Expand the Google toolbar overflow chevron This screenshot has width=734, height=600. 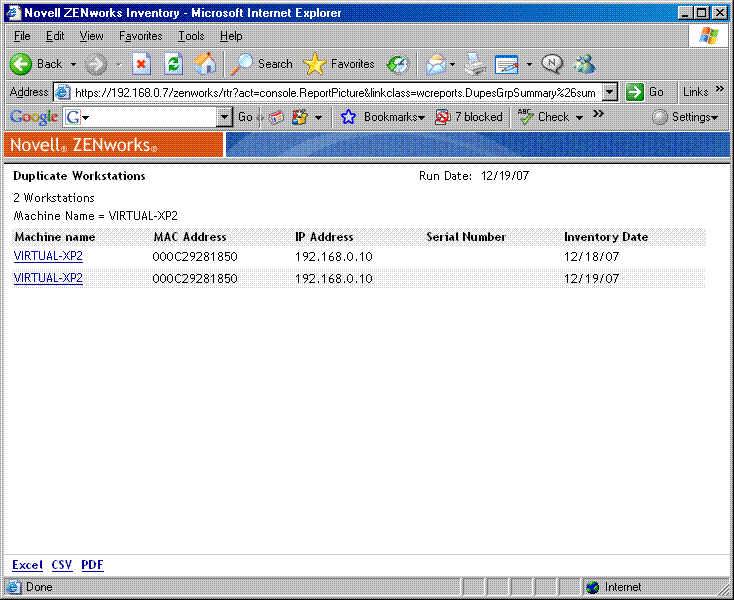click(598, 114)
